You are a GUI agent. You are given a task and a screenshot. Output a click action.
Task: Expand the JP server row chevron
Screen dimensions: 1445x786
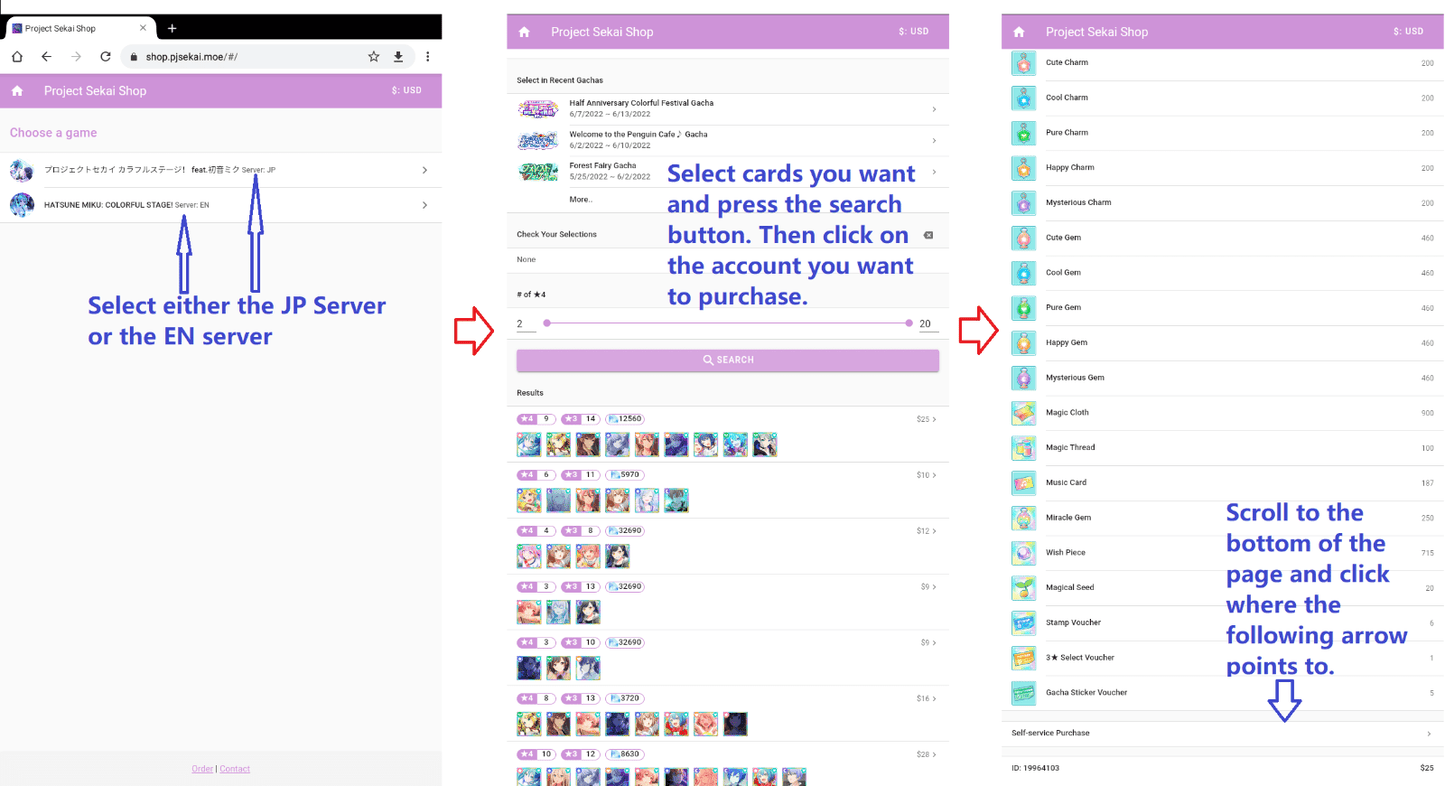click(425, 170)
